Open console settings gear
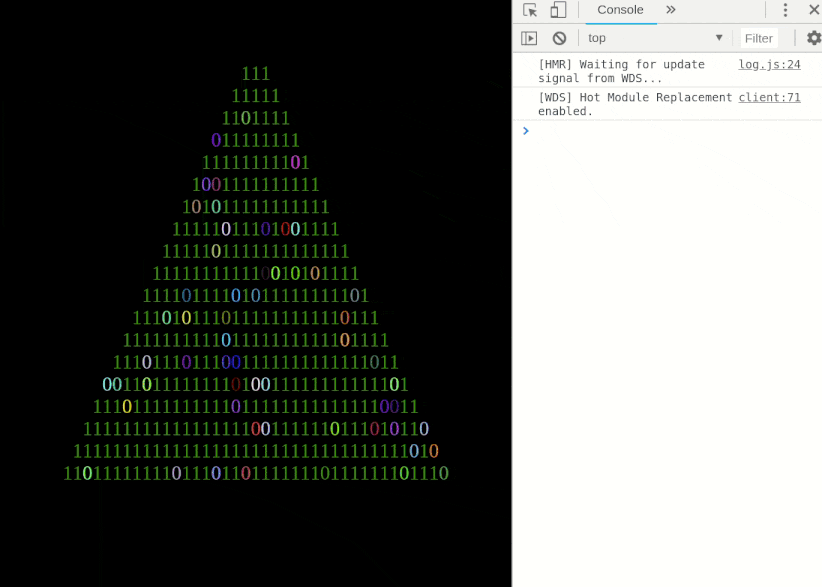The height and width of the screenshot is (587, 822). pyautogui.click(x=813, y=38)
